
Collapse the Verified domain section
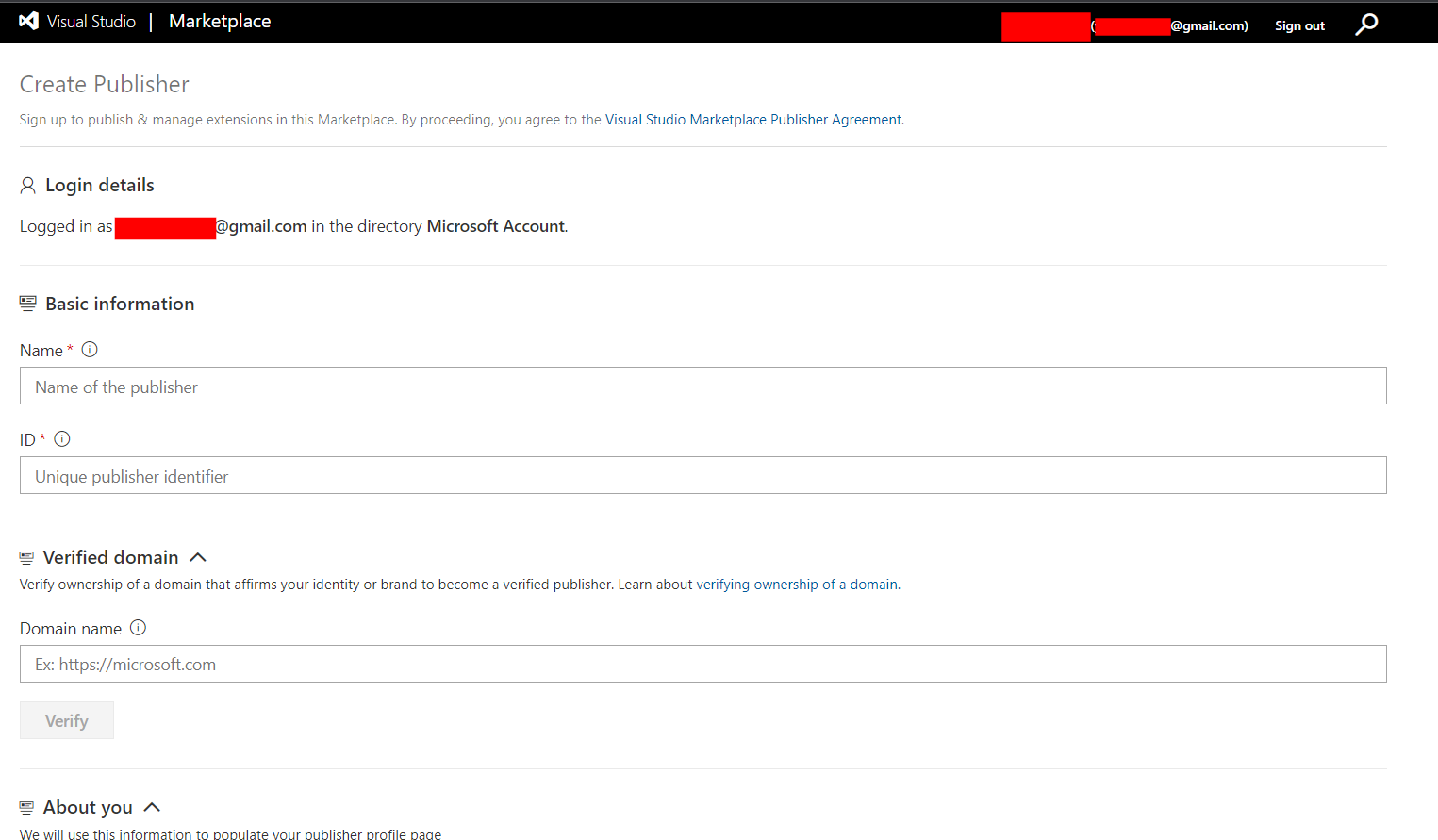point(197,557)
